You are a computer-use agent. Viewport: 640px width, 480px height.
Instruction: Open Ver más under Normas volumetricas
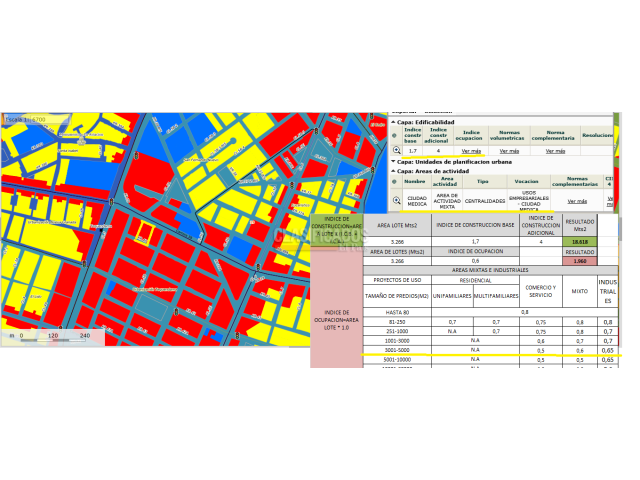point(509,151)
